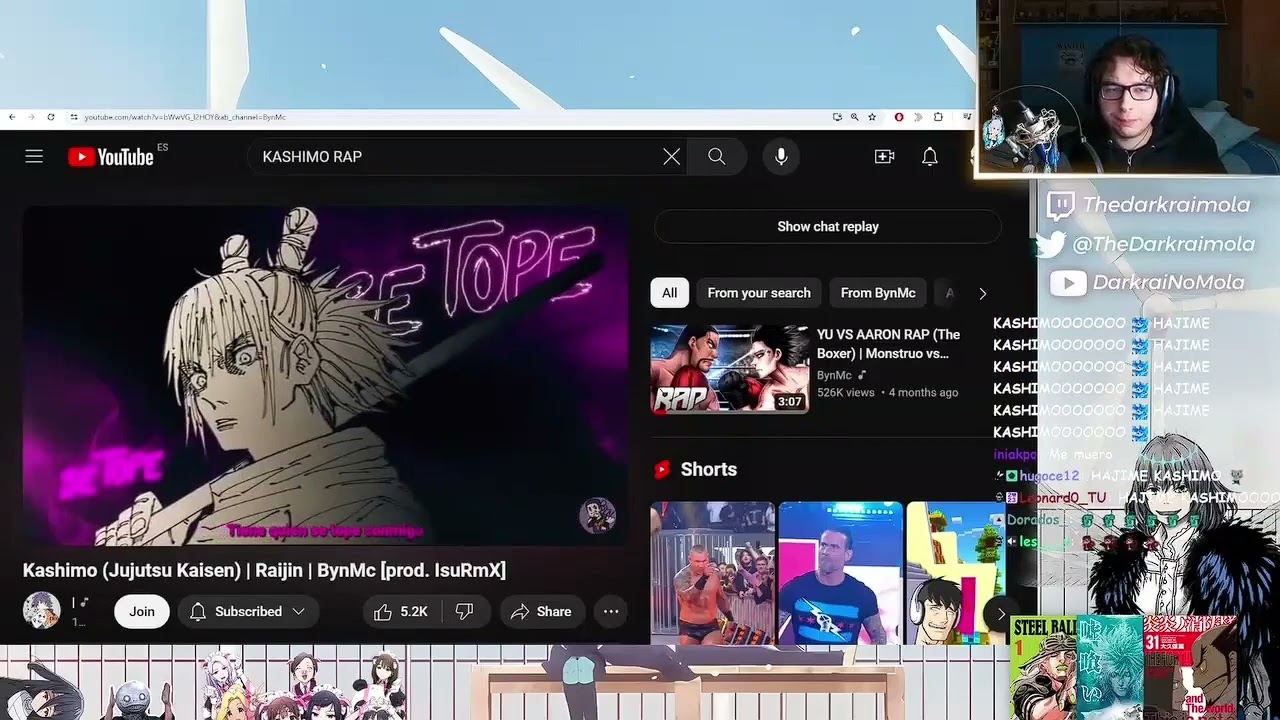Click the browser URL address text
Viewport: 1280px width, 720px height.
tap(185, 117)
